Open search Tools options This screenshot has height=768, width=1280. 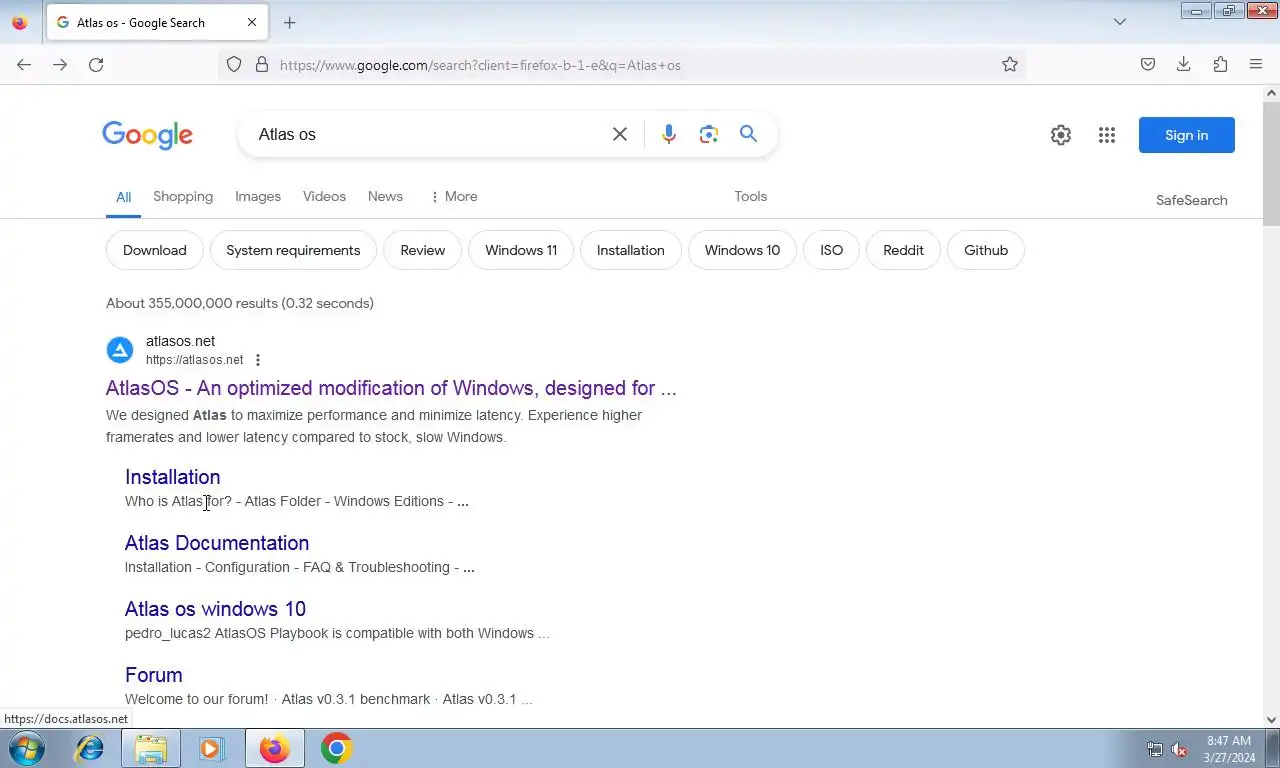click(x=750, y=196)
